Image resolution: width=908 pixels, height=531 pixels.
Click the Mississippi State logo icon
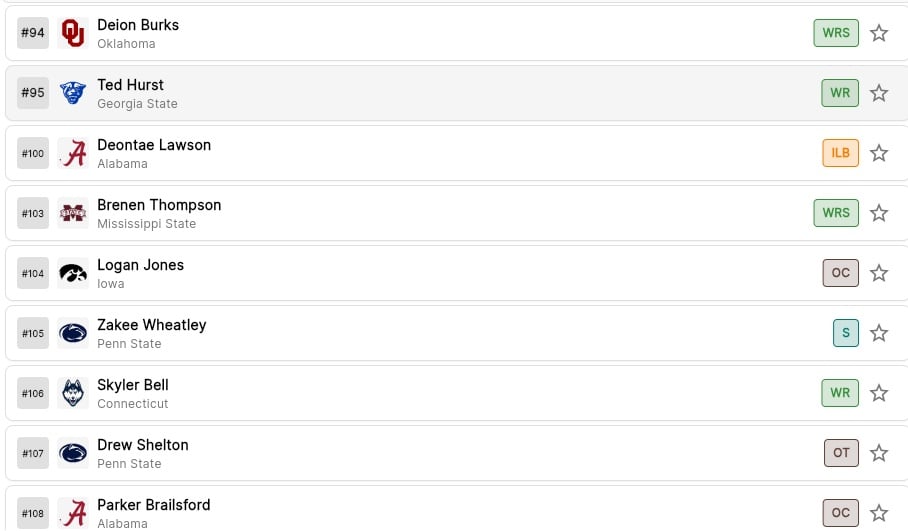(x=73, y=213)
